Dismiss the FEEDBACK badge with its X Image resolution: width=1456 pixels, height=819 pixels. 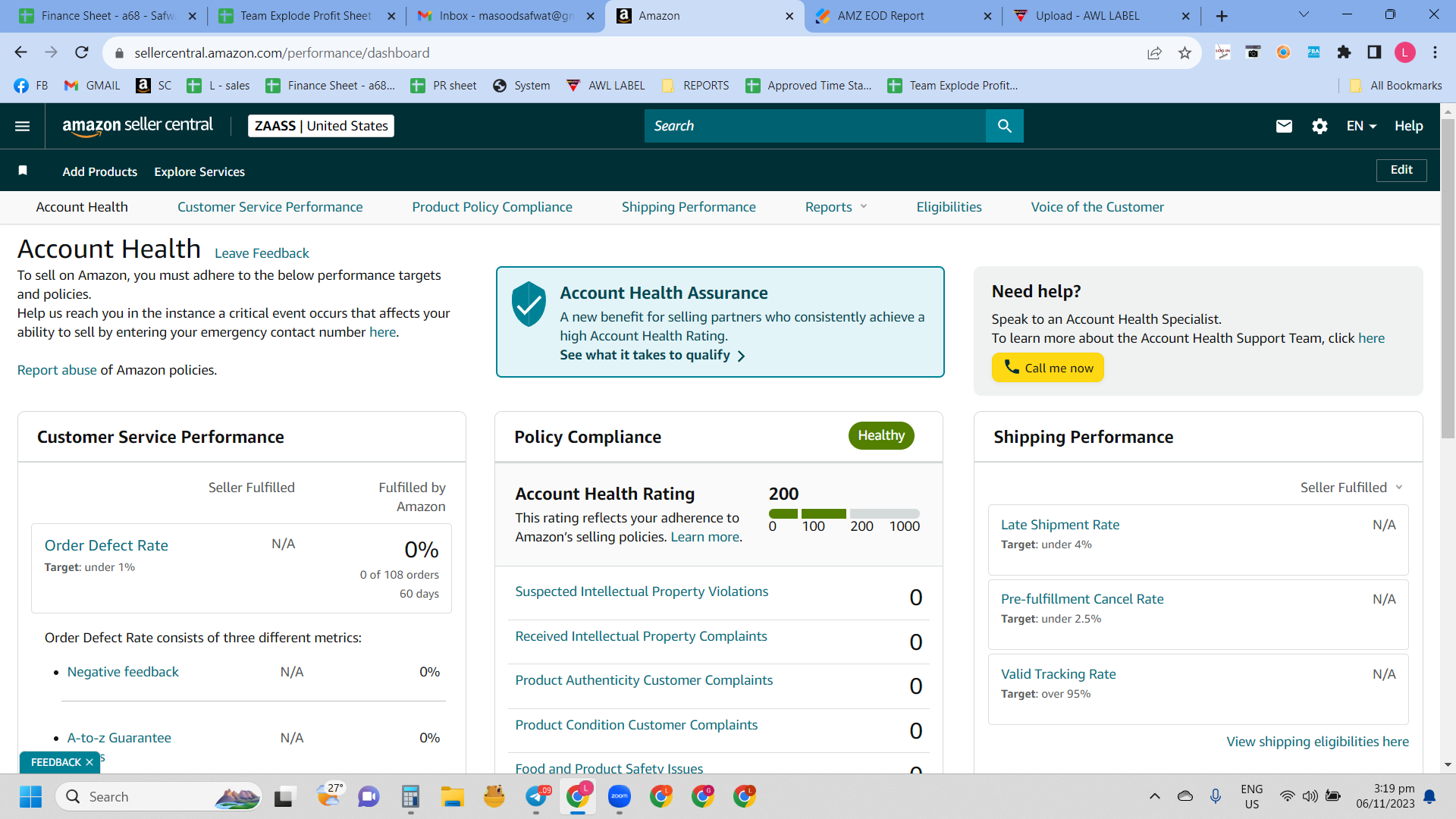tap(89, 762)
